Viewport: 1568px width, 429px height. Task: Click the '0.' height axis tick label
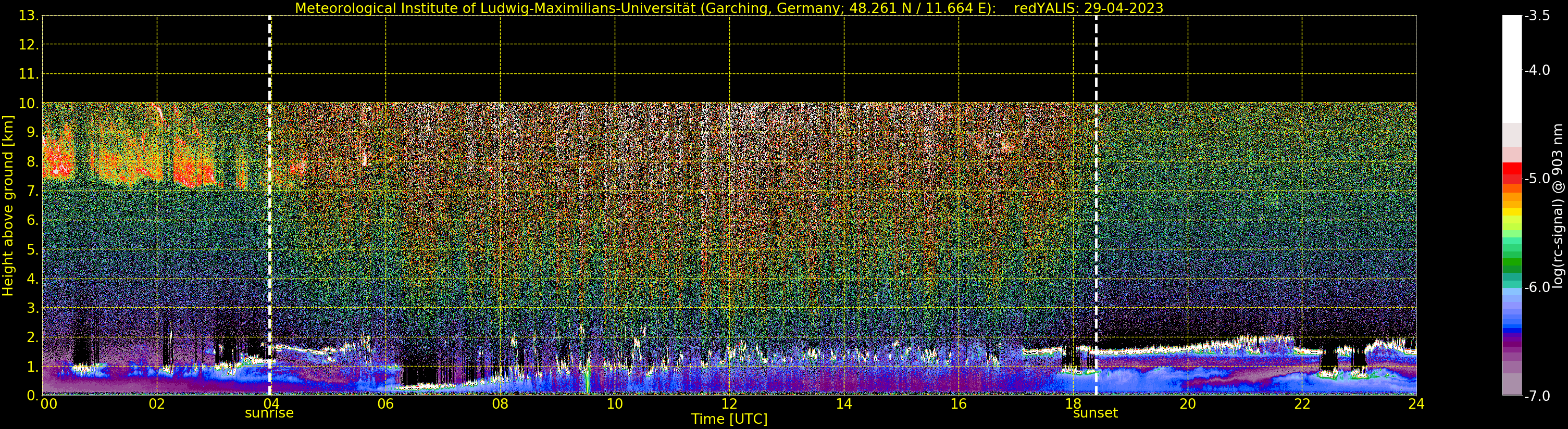click(x=33, y=396)
